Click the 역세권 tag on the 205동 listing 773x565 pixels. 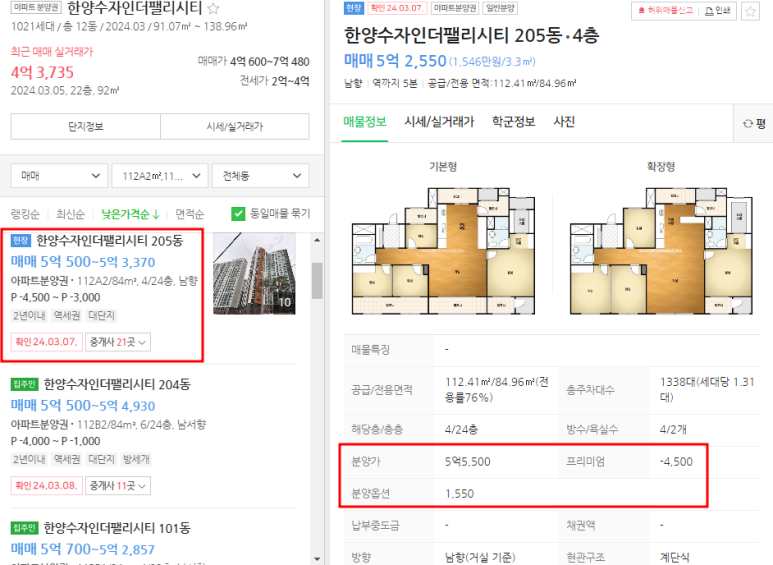tap(67, 316)
